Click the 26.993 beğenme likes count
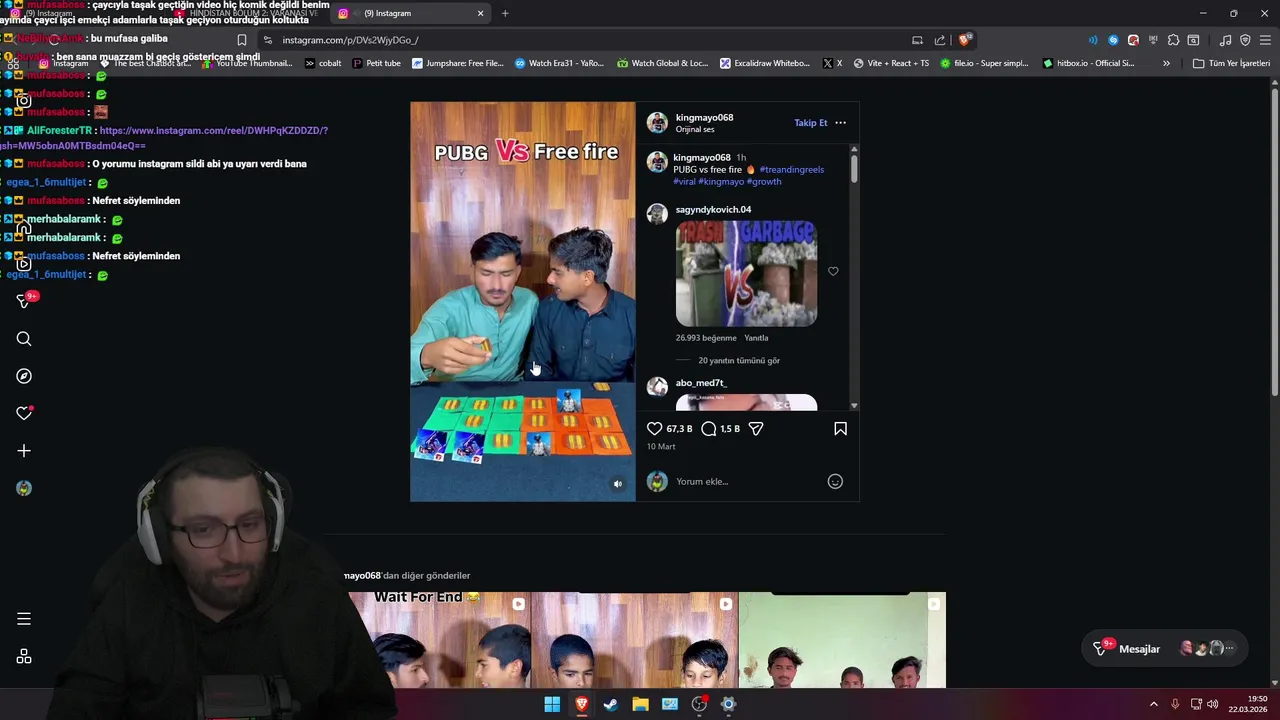The height and width of the screenshot is (720, 1280). click(706, 338)
